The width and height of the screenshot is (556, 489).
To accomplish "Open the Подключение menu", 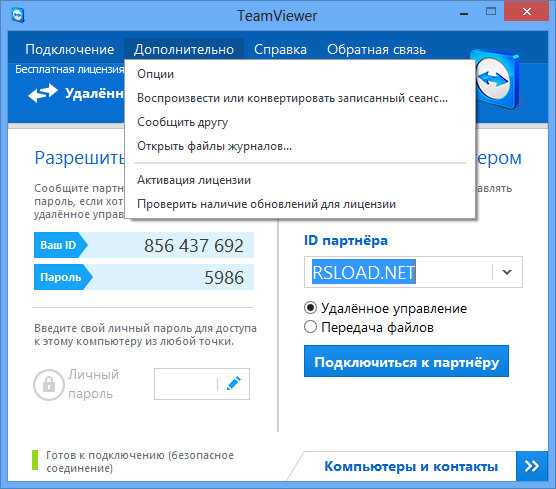I will tap(70, 49).
